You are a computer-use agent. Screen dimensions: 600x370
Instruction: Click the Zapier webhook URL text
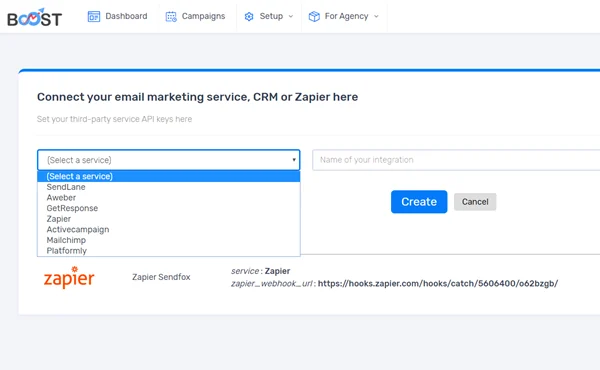[x=438, y=284]
